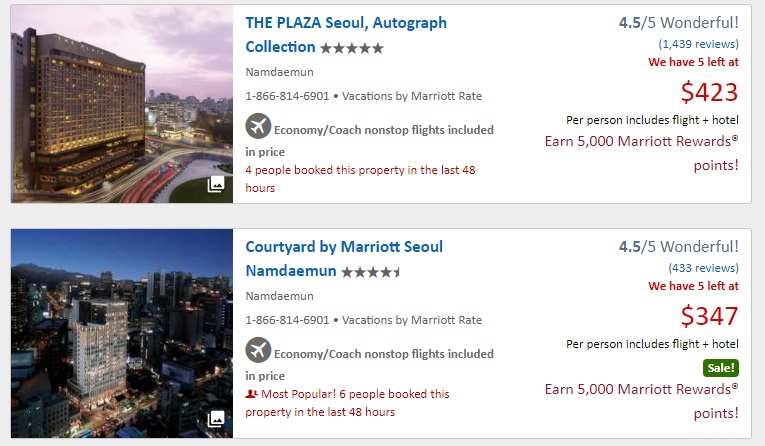
Task: Click Courtyard's 4.5/5 Wonderful rating
Action: pos(678,246)
